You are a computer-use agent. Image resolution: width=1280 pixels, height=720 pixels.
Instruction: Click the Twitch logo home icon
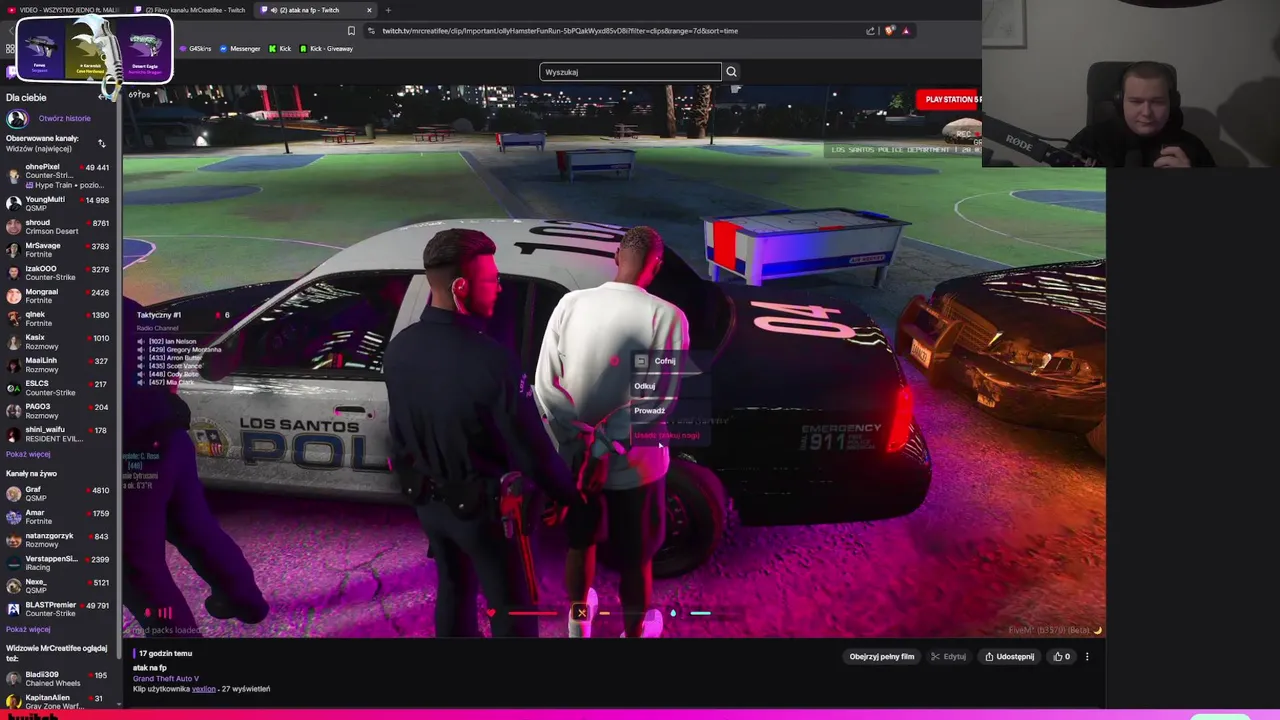pos(12,72)
